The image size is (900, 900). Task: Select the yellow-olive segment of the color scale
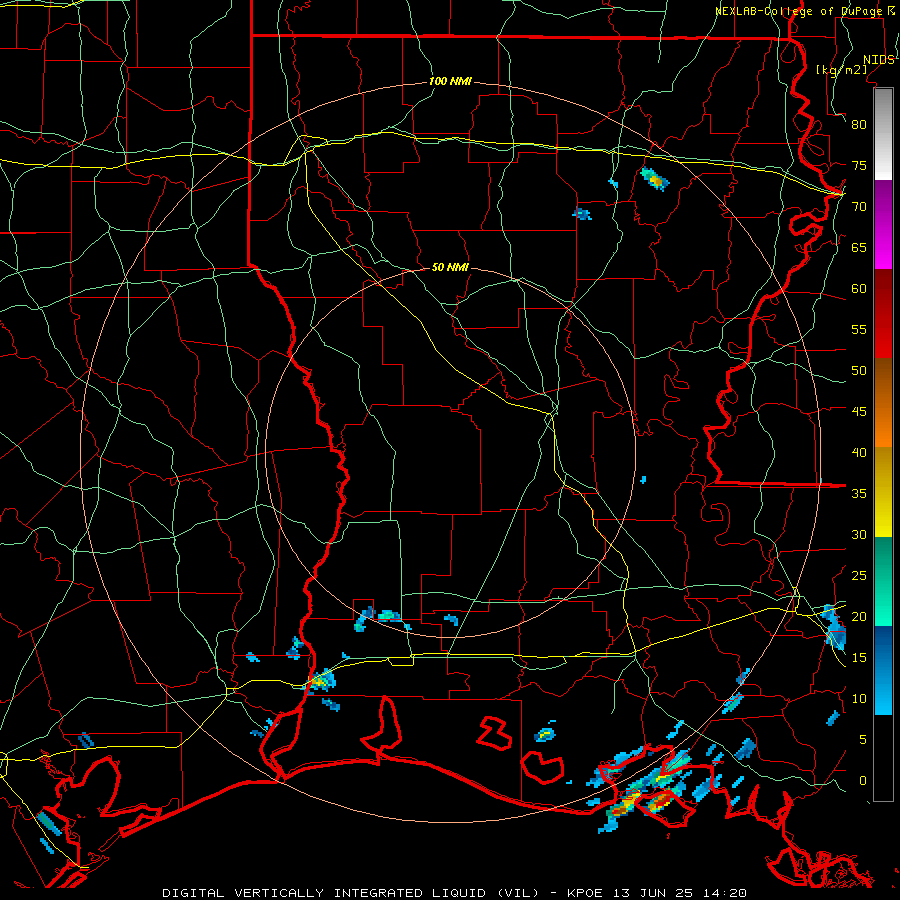point(883,492)
